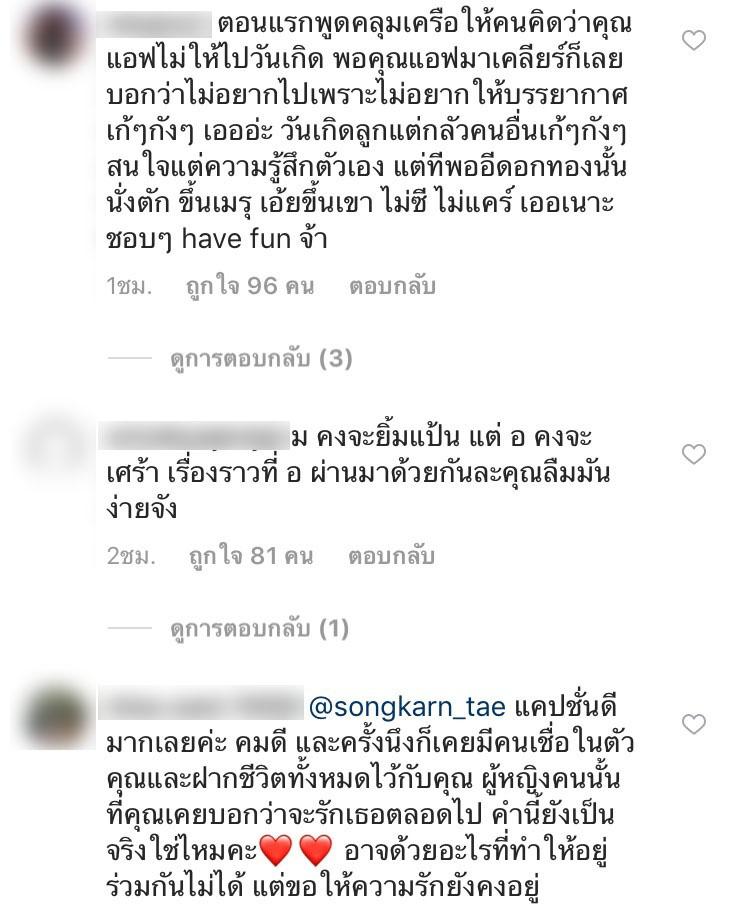Open first commenter's blurred username
Image resolution: width=750 pixels, height=915 pixels.
coord(159,24)
